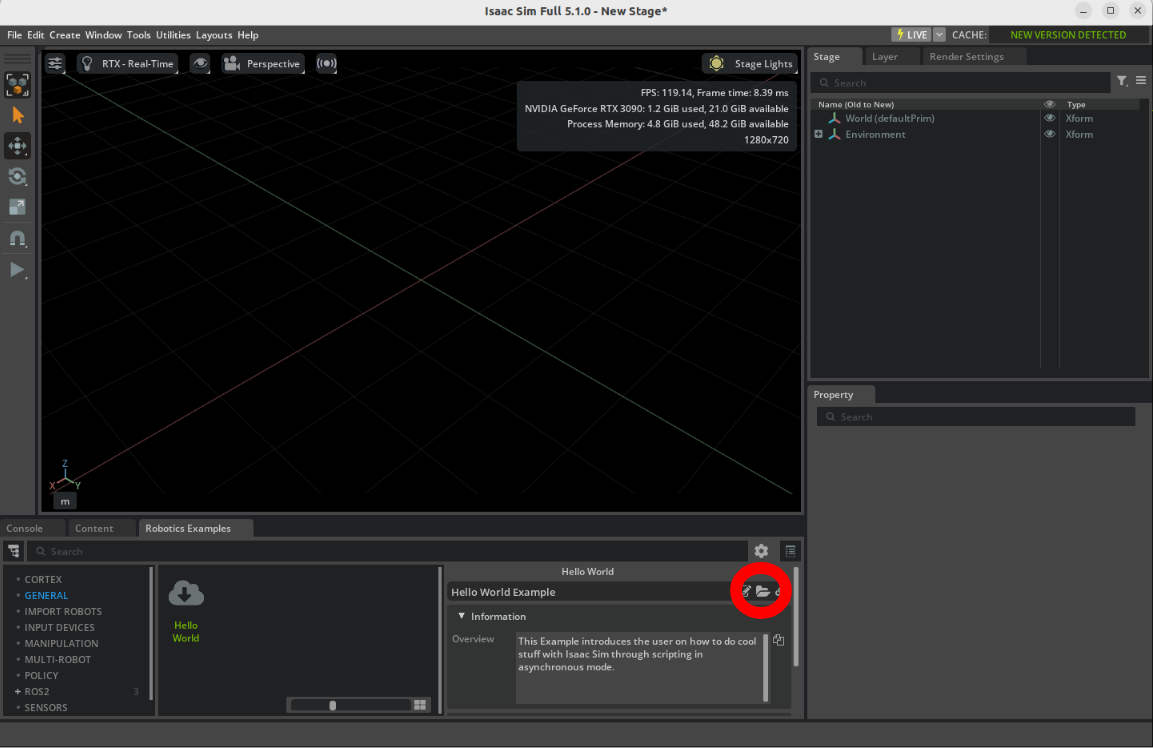Switch to the Render Settings tab
The image size is (1153, 748).
coord(966,57)
